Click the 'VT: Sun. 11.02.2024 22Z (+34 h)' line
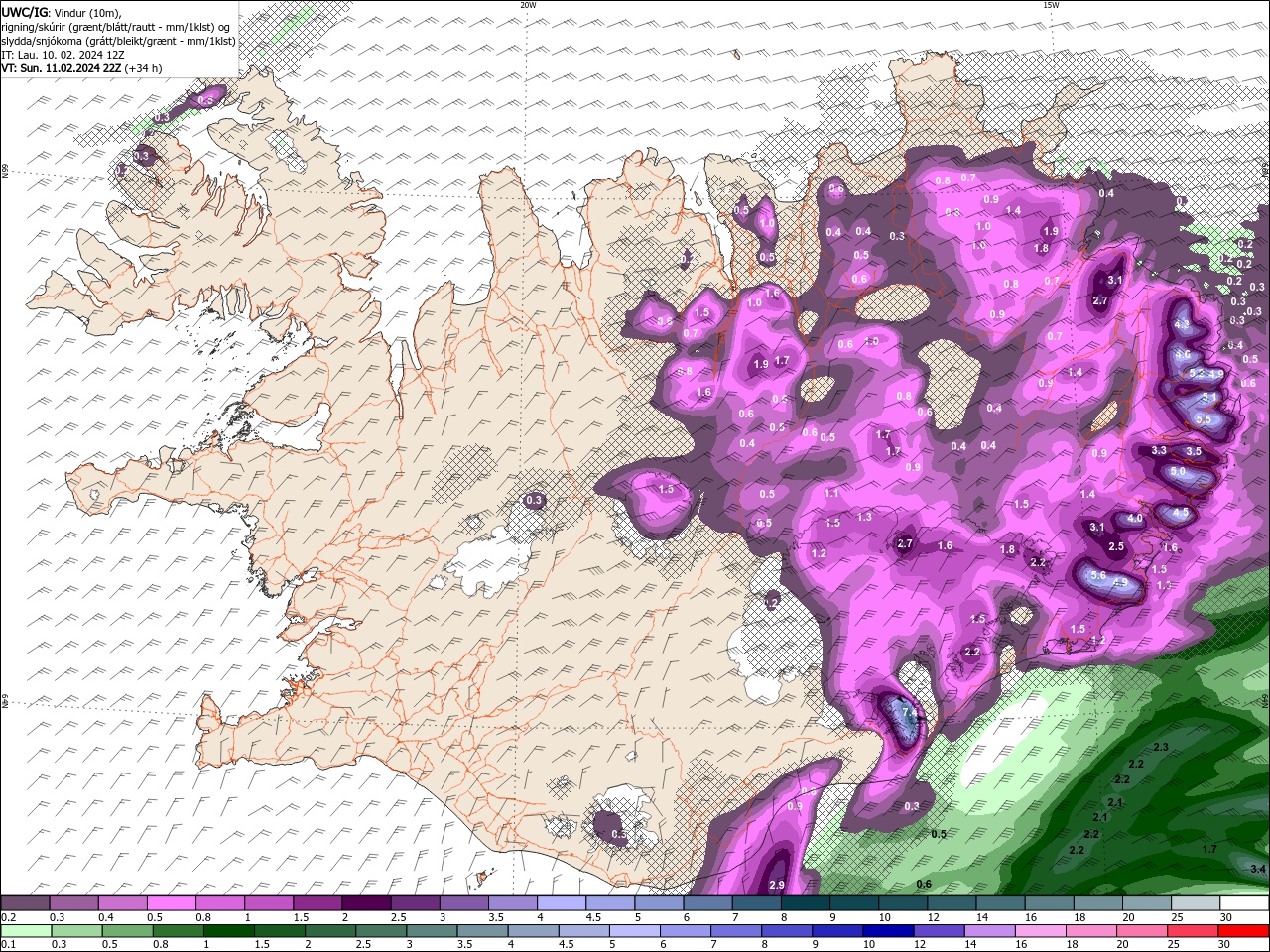 (81, 68)
